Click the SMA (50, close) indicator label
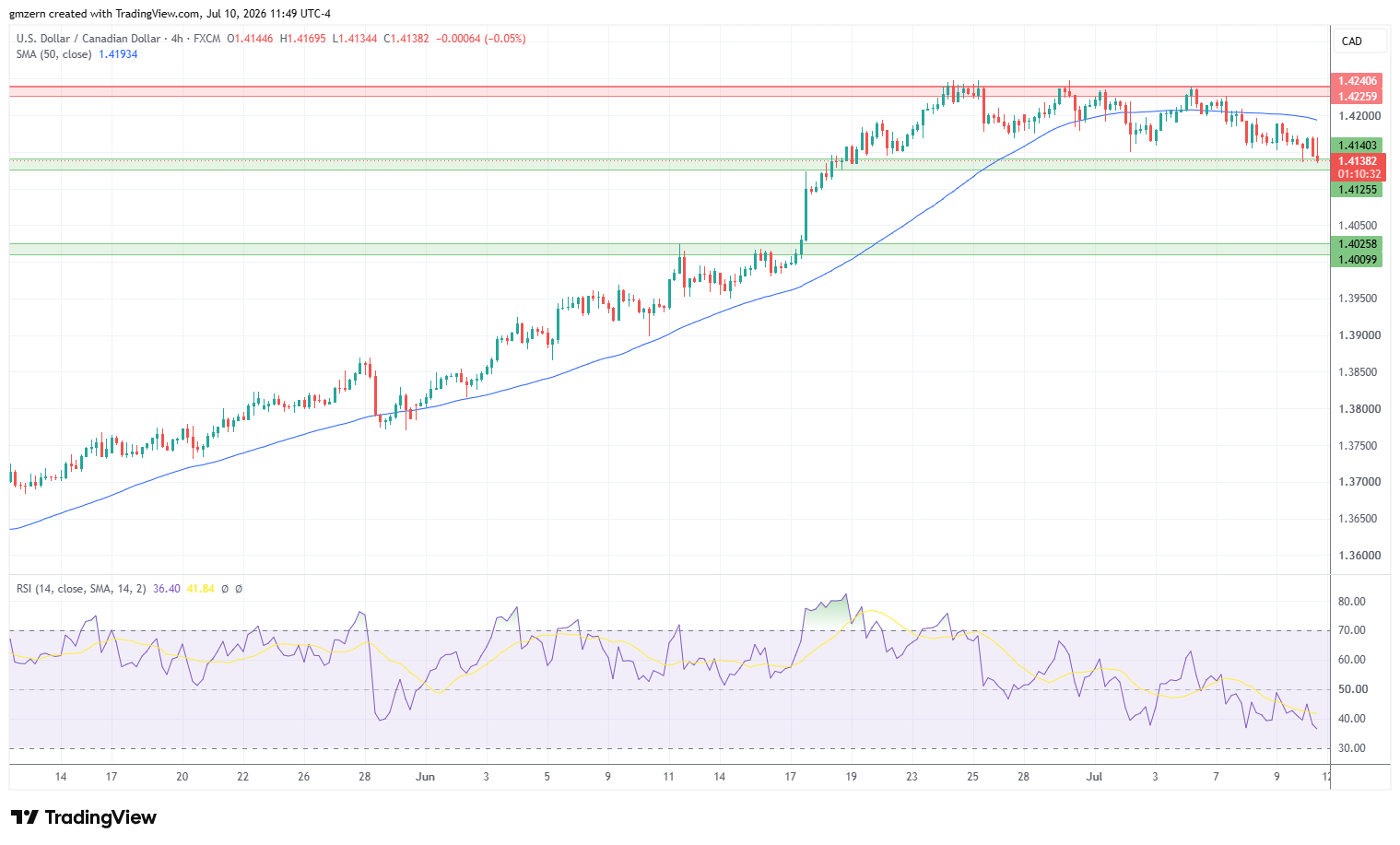Screen dimensions: 1400x845 tap(53, 54)
